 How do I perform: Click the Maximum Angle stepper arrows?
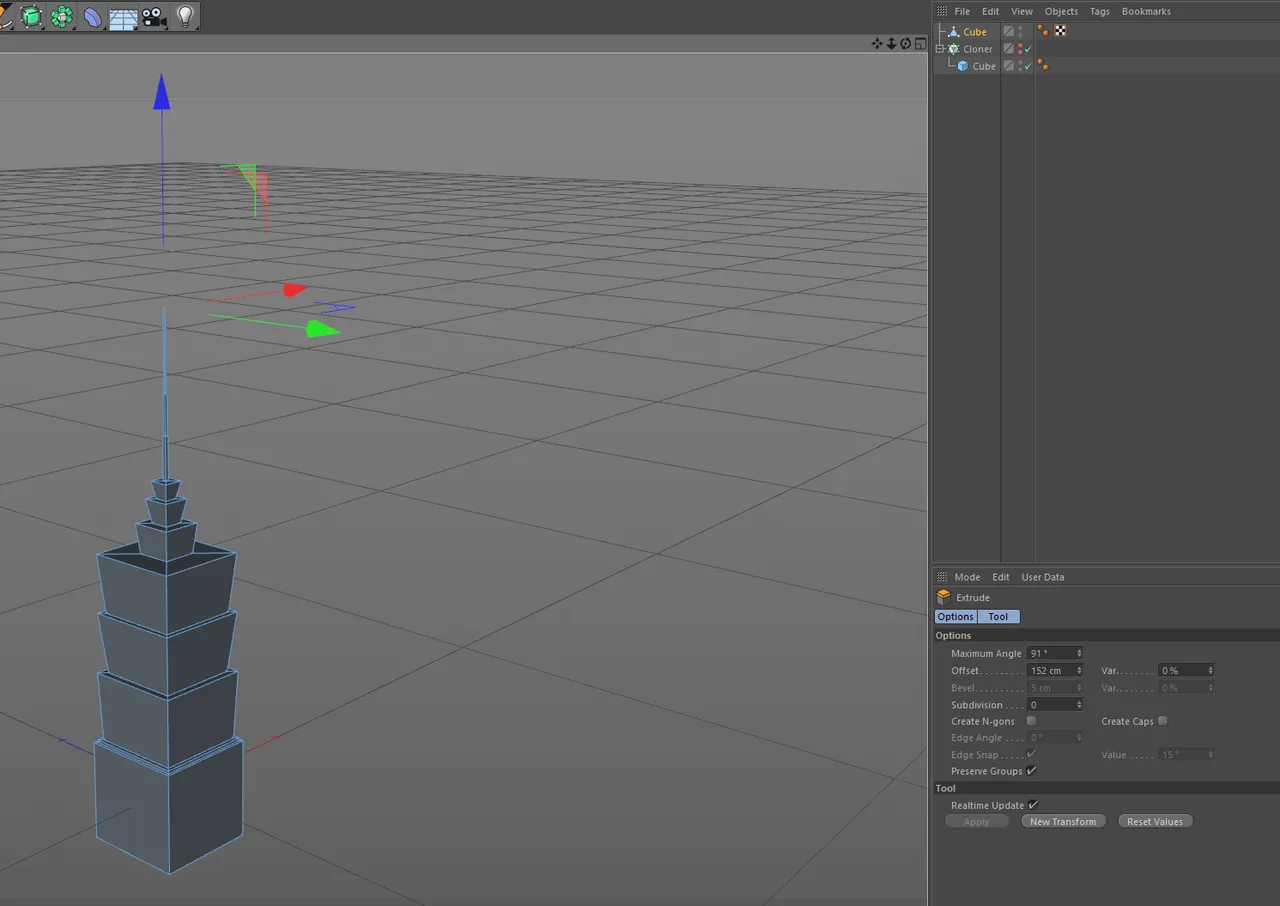(x=1079, y=653)
